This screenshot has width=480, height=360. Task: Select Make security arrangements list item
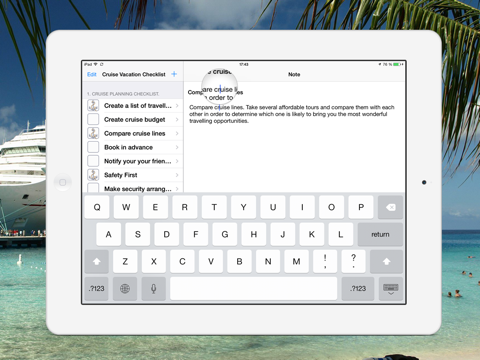(133, 188)
